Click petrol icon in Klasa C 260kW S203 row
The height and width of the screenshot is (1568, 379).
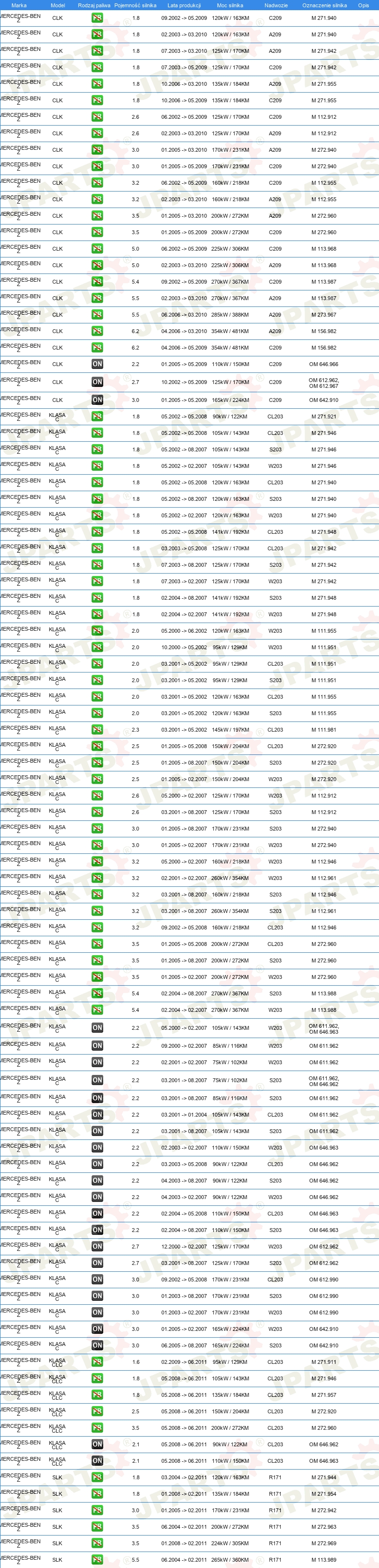(97, 911)
